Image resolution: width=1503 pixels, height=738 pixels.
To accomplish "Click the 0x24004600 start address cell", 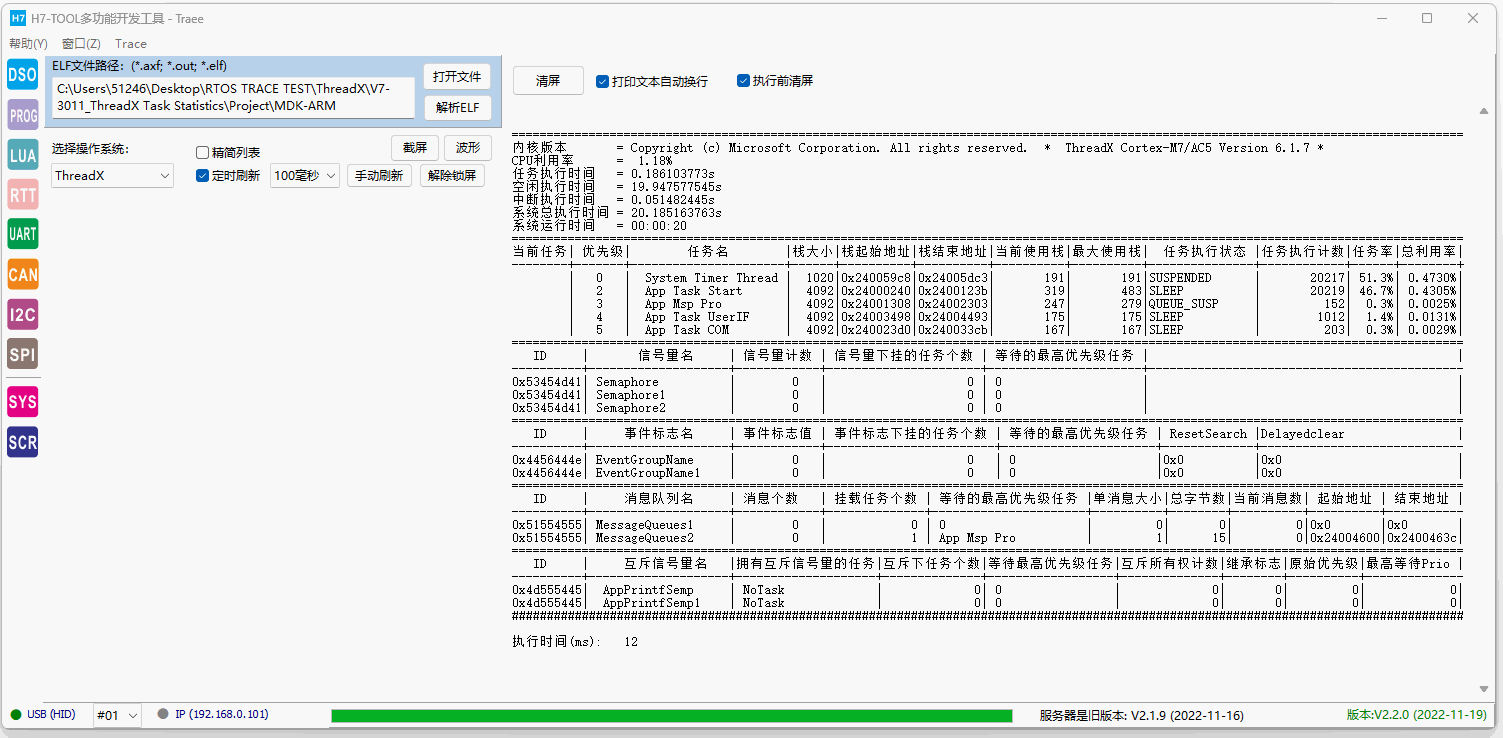I will click(x=1345, y=538).
